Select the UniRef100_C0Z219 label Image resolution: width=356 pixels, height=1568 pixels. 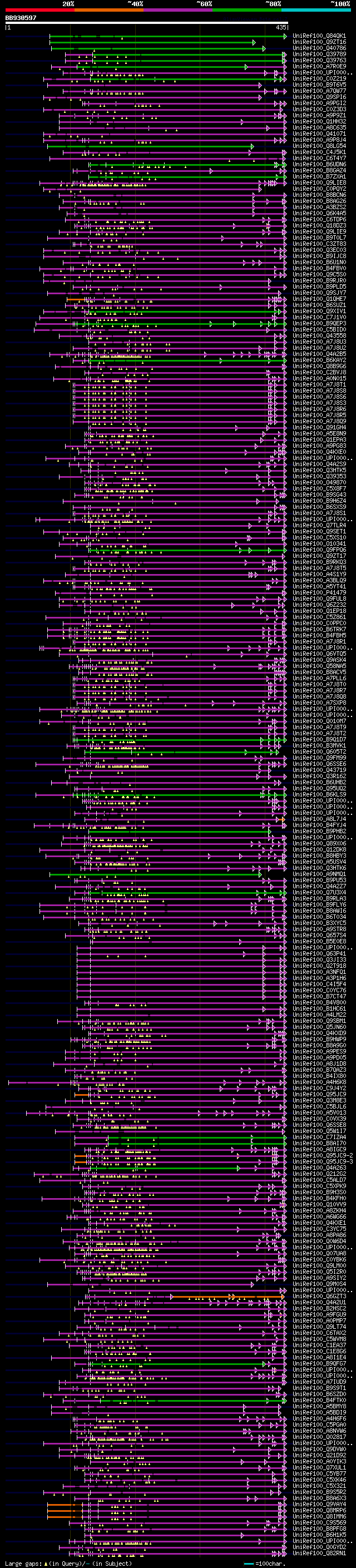[x=319, y=78]
